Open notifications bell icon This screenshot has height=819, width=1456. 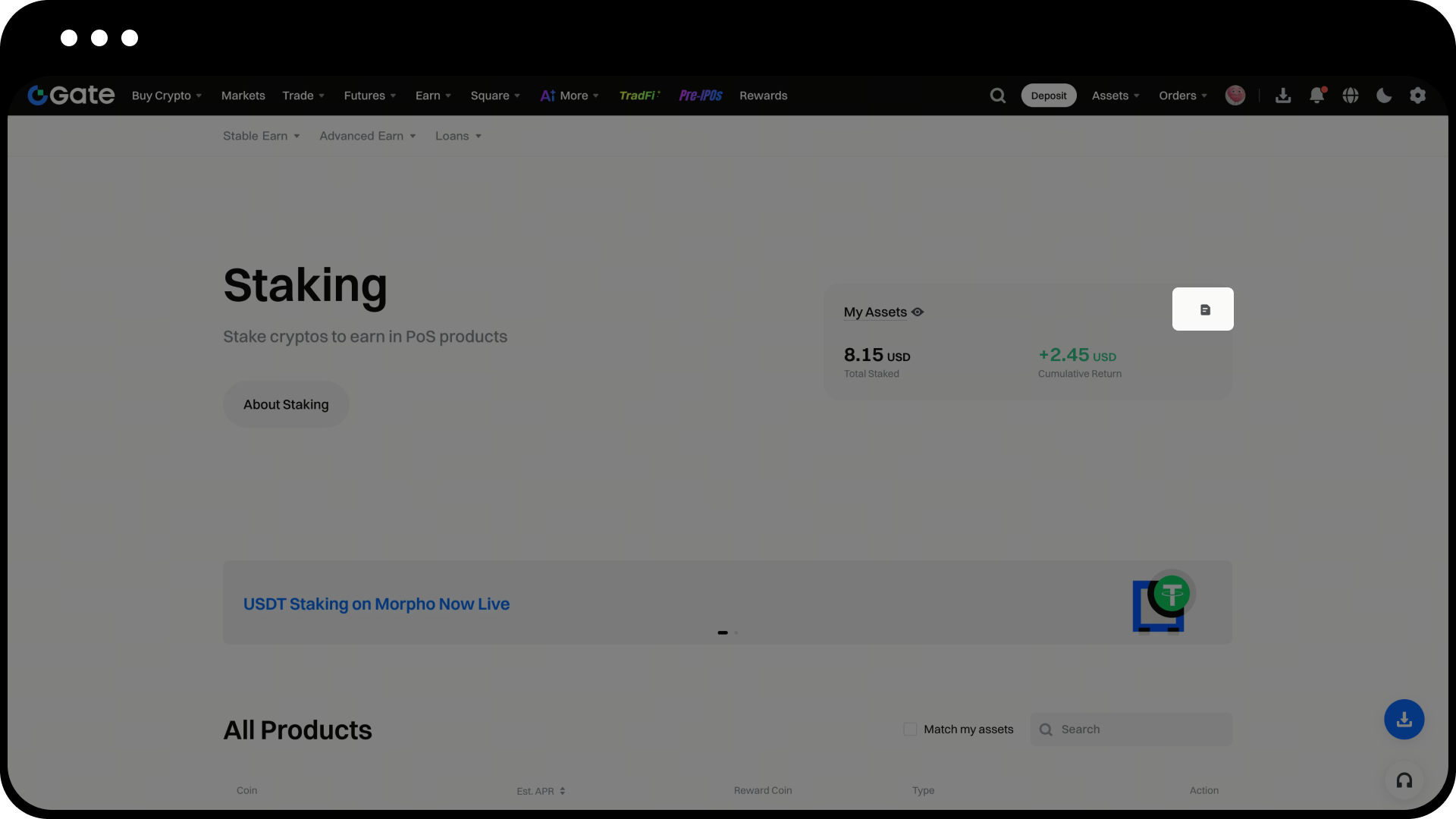coord(1317,96)
